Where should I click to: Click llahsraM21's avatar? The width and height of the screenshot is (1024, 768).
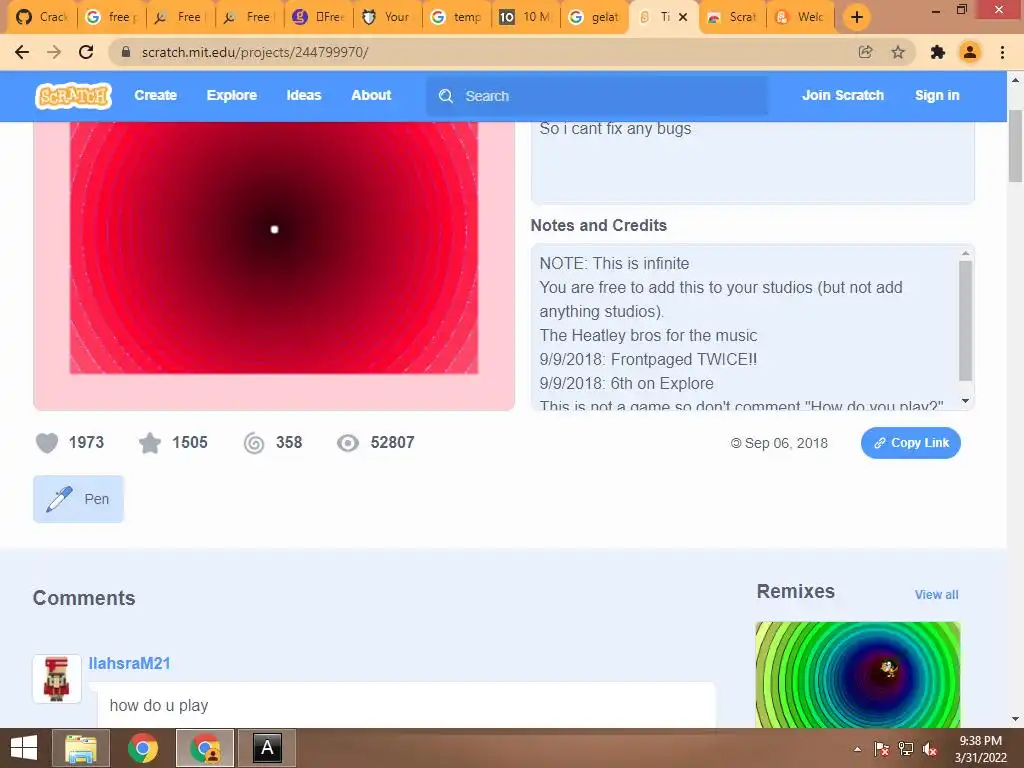click(57, 679)
